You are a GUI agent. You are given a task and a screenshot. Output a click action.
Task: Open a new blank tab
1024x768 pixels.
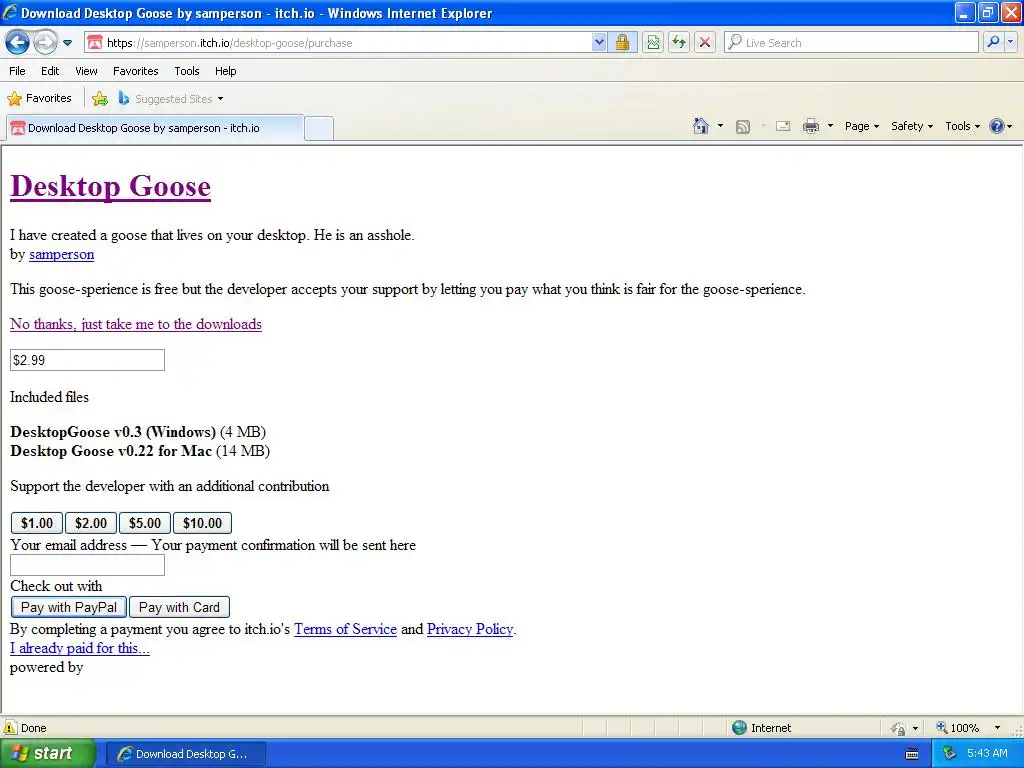click(x=319, y=128)
